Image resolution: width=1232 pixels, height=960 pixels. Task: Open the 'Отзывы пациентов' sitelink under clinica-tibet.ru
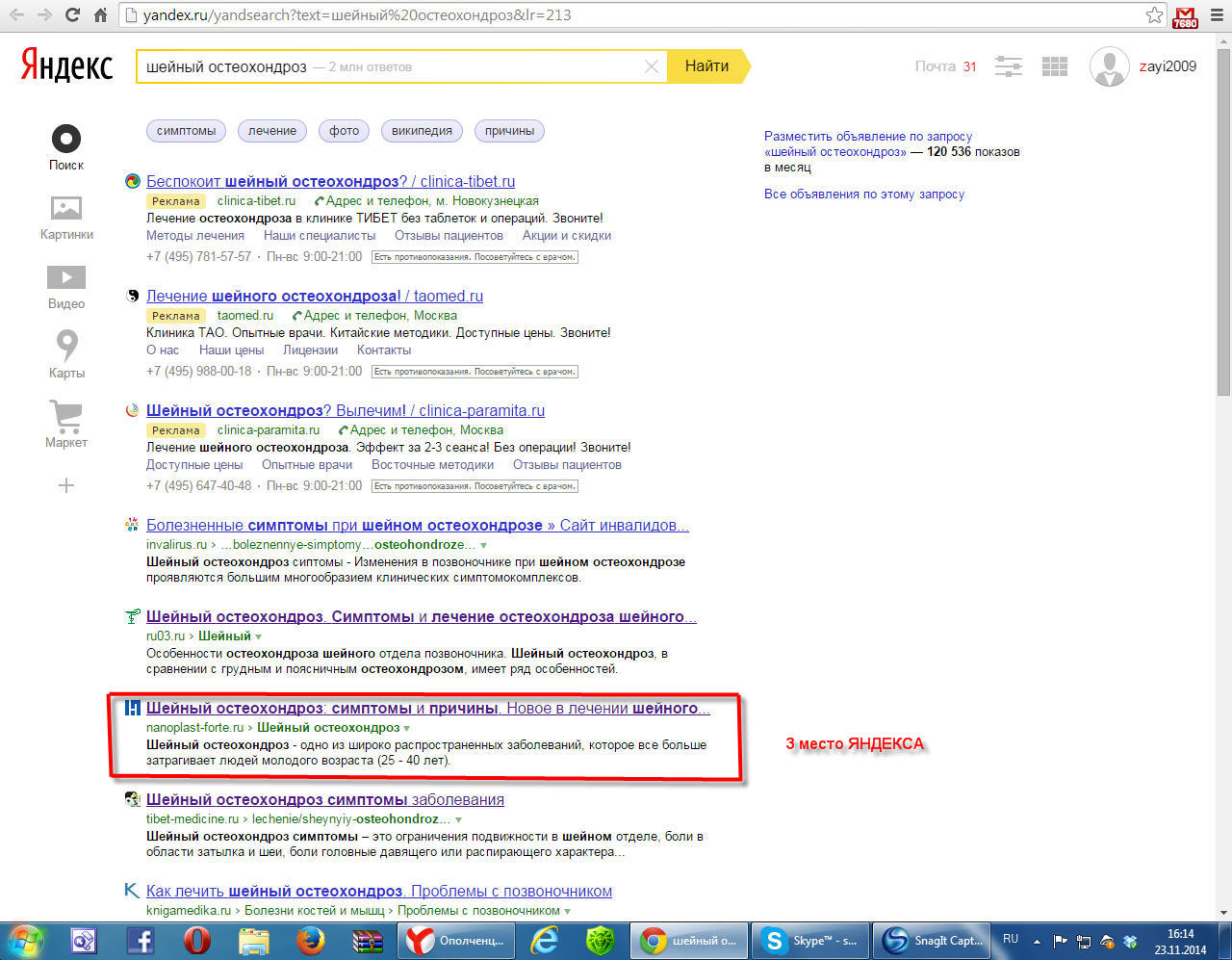(449, 235)
